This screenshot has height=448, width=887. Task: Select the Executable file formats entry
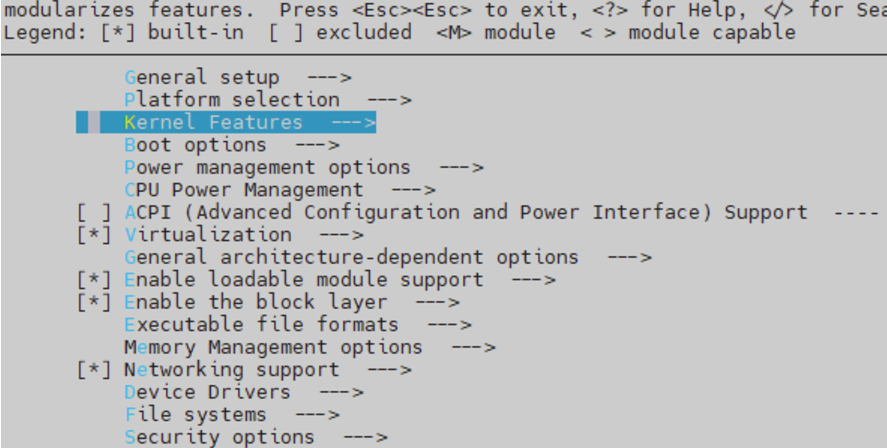(x=261, y=325)
